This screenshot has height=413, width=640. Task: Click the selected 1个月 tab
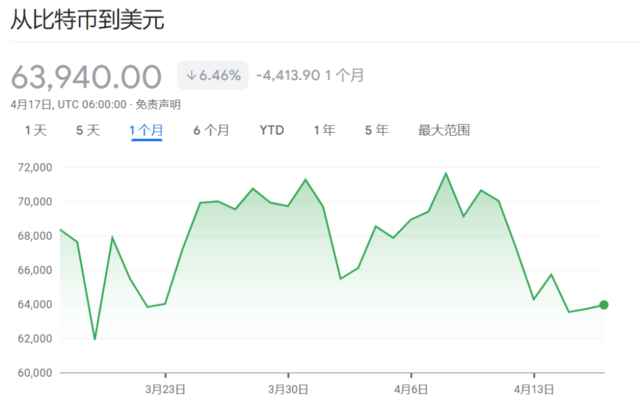point(146,130)
